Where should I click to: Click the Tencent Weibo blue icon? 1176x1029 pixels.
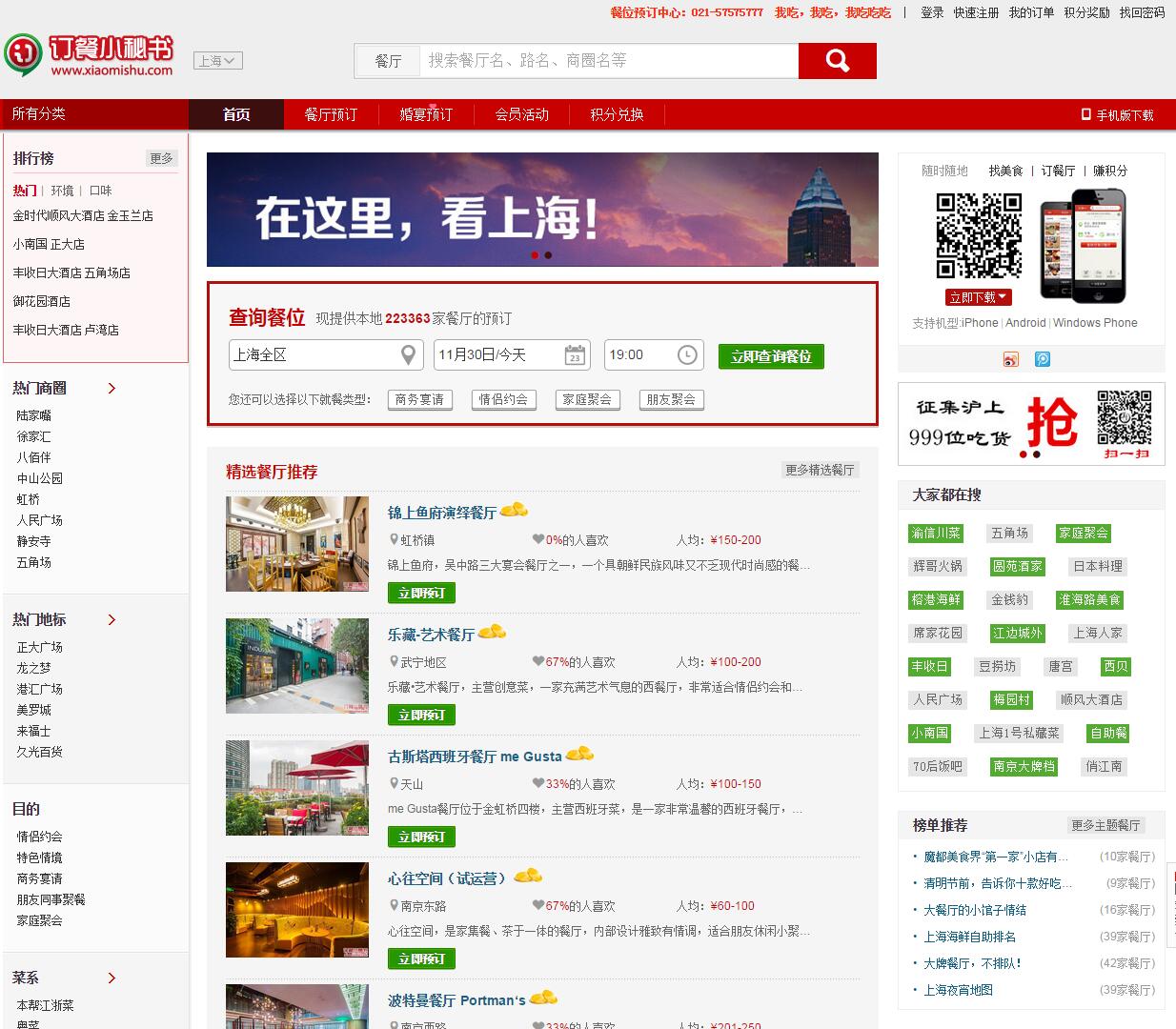click(x=1043, y=359)
